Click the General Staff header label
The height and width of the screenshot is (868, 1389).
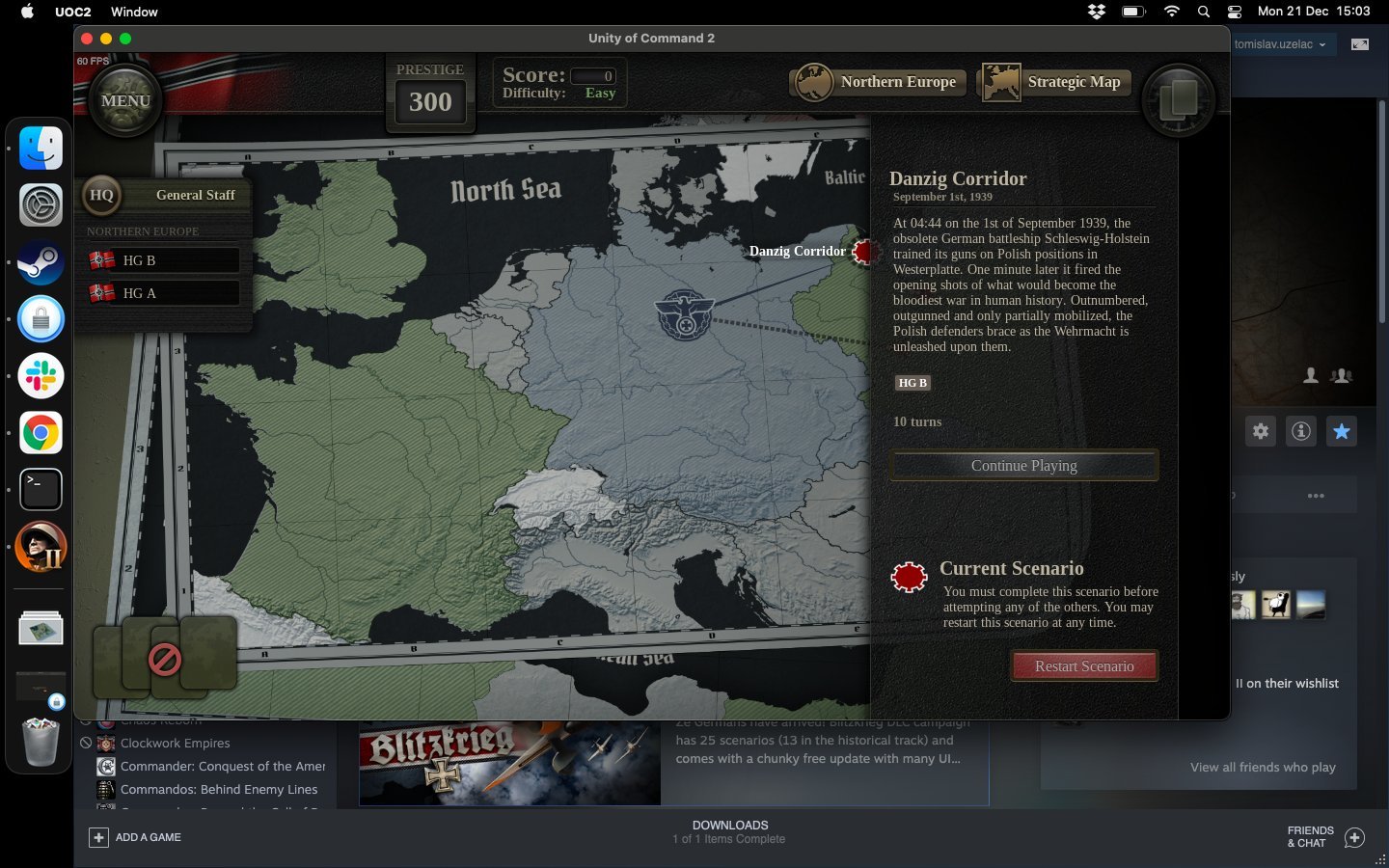point(195,195)
